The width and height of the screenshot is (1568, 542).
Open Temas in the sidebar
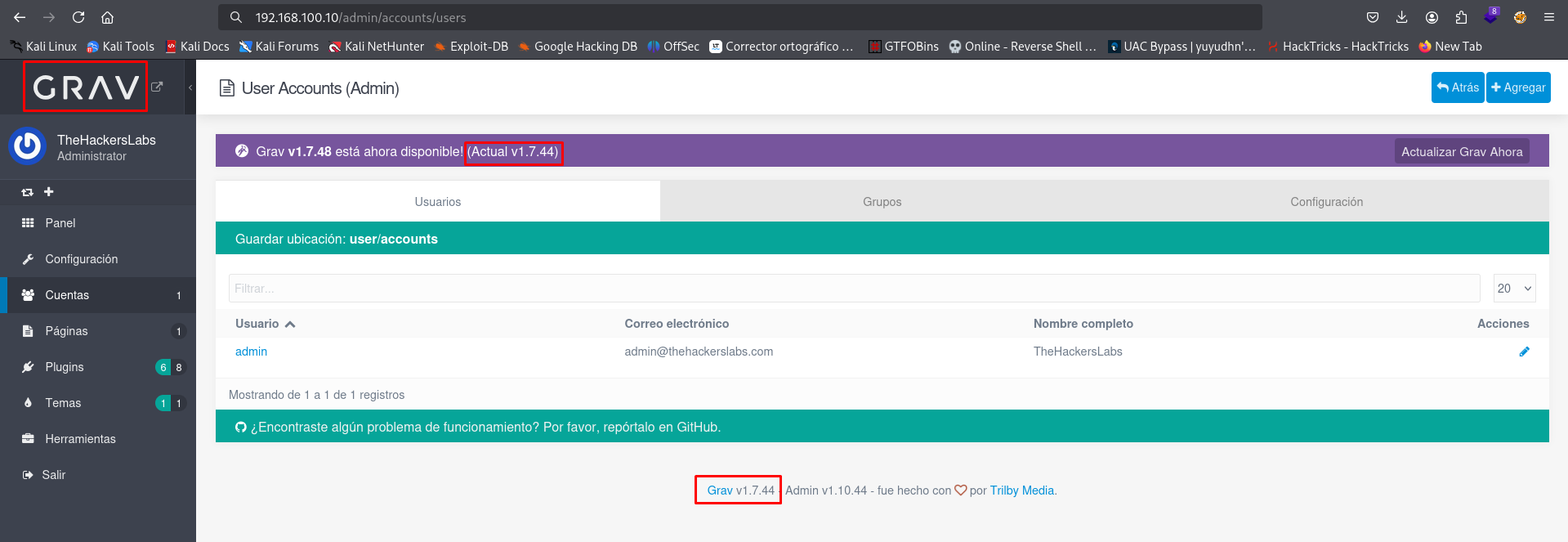[x=98, y=403]
